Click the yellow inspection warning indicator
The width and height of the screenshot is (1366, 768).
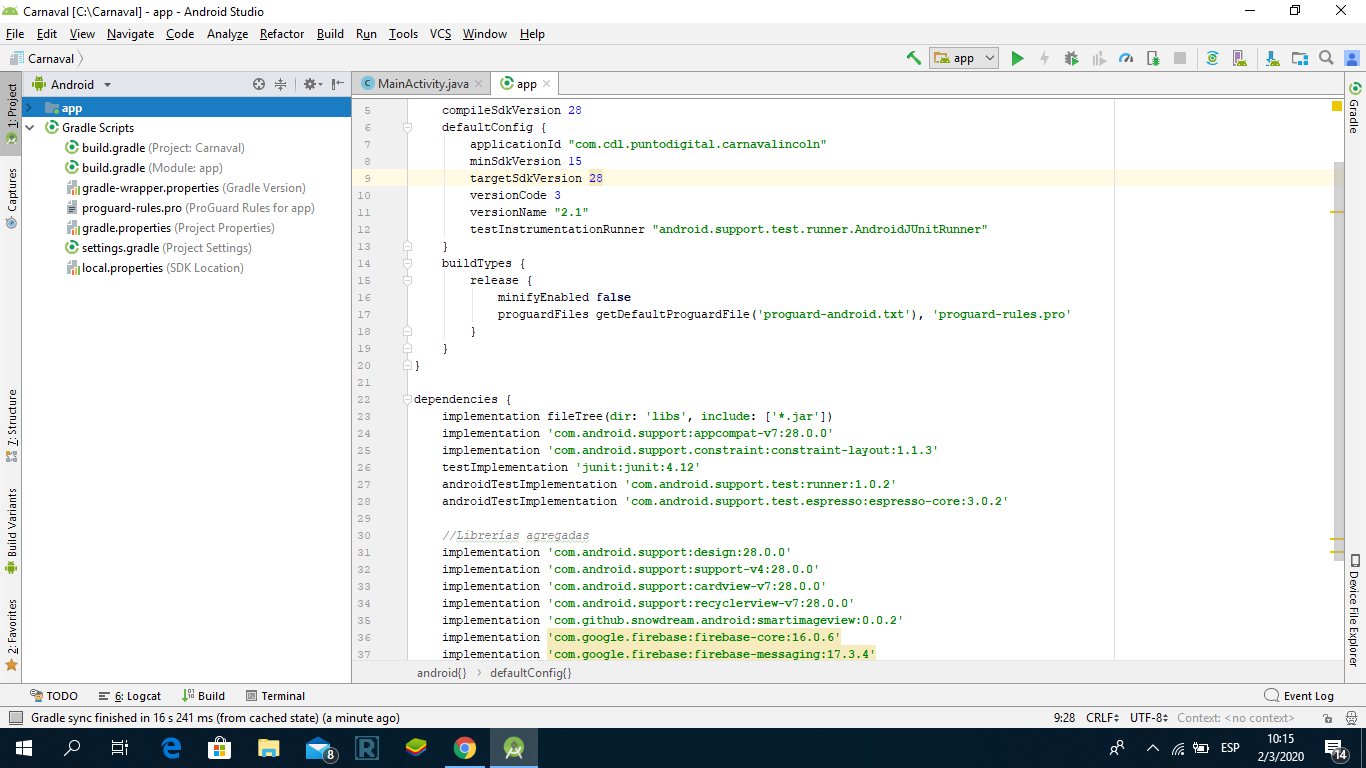point(1338,106)
